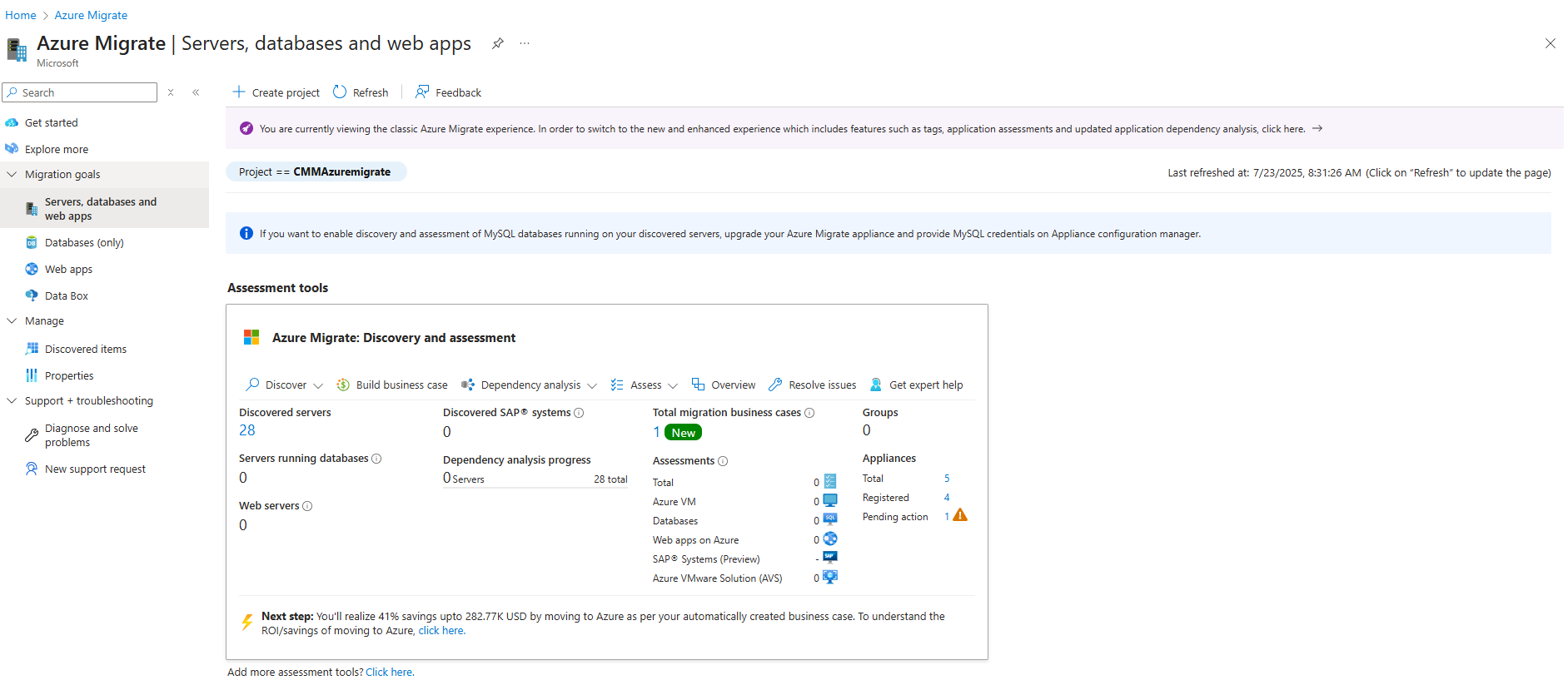Click Resolve issues
The height and width of the screenshot is (685, 1568).
(812, 385)
